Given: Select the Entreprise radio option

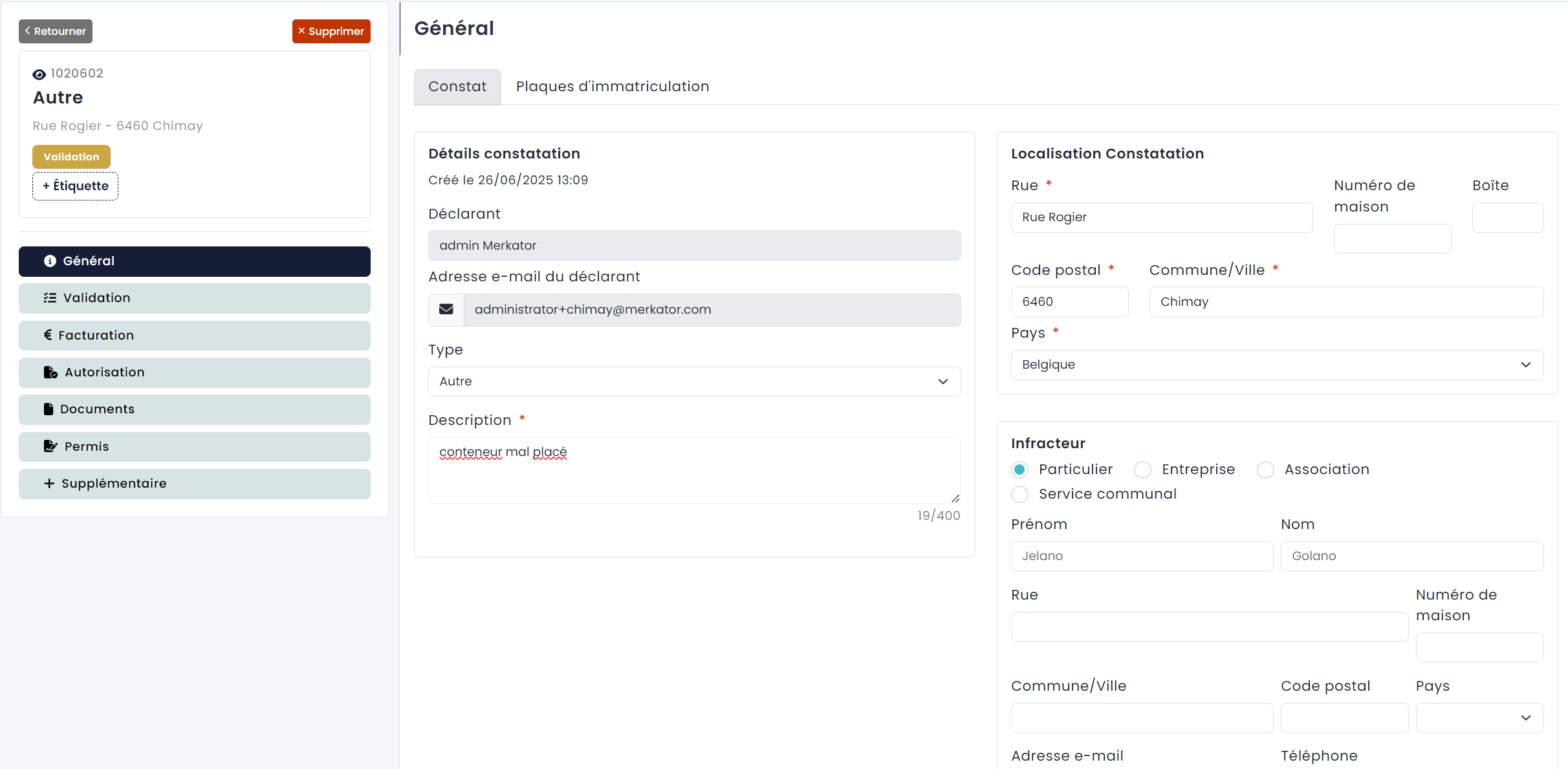Looking at the screenshot, I should tap(1142, 470).
